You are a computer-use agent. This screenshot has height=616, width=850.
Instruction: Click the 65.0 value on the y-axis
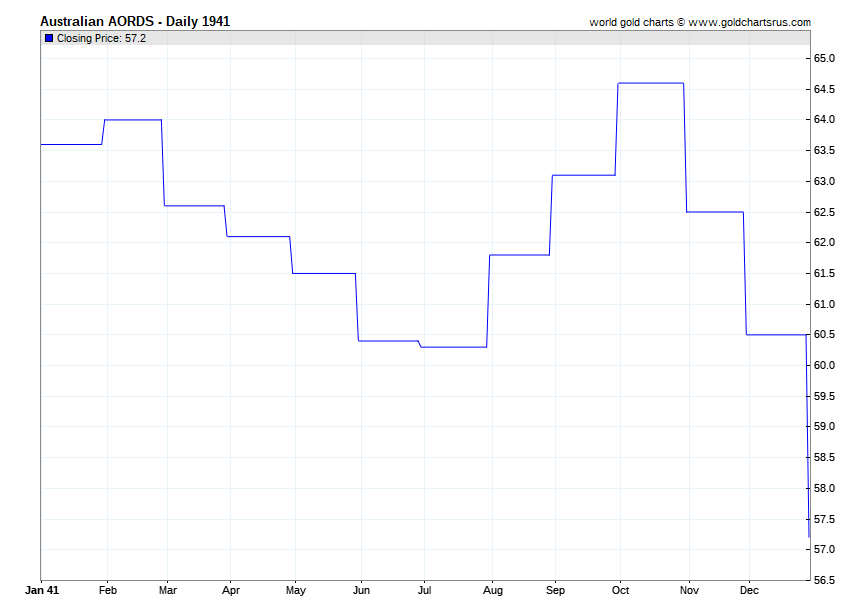point(824,59)
